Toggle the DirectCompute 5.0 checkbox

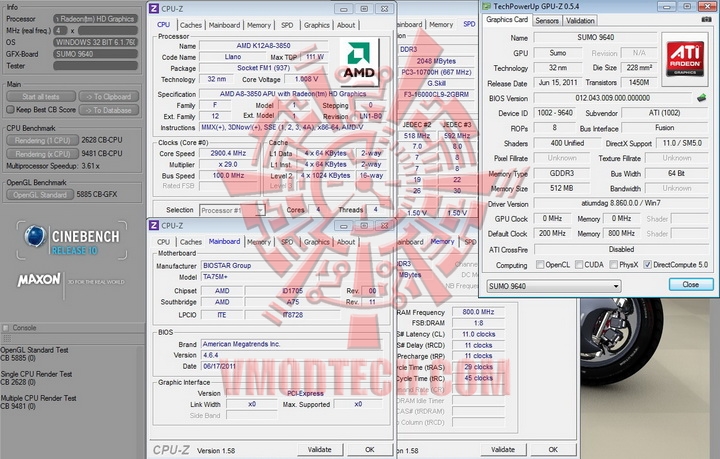point(647,265)
